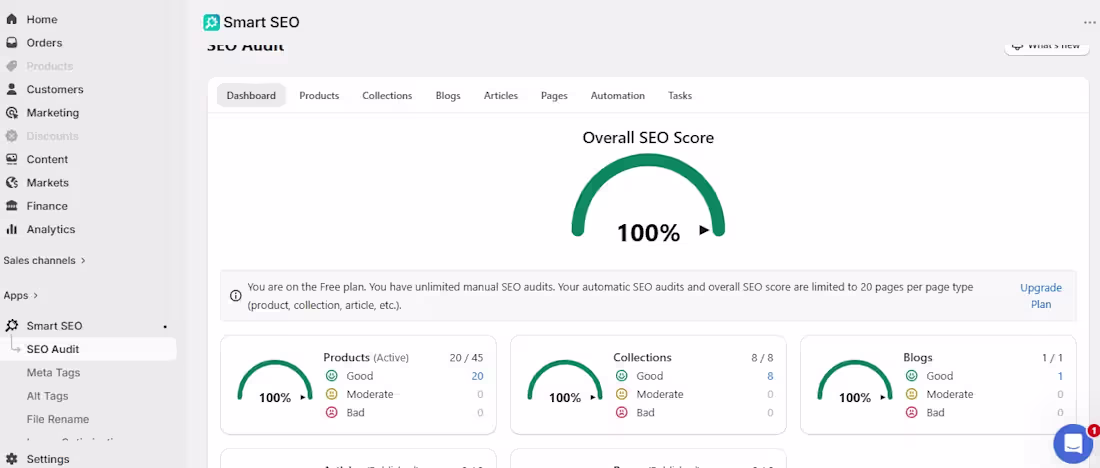Open Analytics

tap(51, 229)
